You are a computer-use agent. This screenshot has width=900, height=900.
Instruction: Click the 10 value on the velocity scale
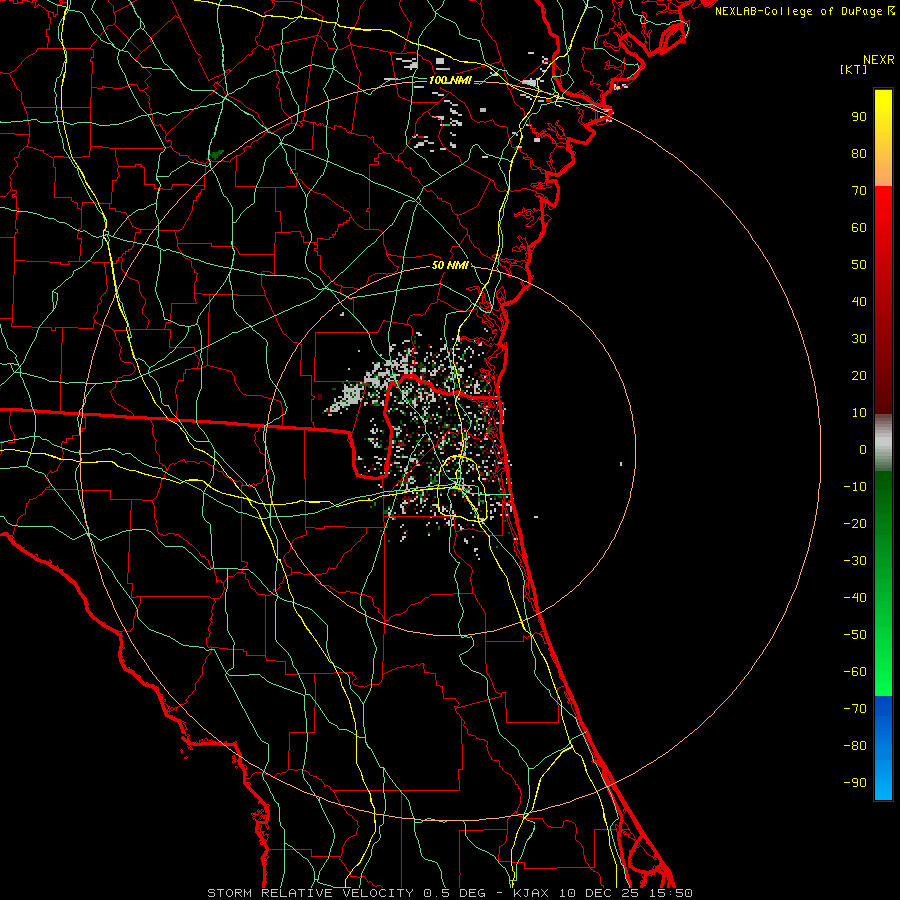click(859, 413)
